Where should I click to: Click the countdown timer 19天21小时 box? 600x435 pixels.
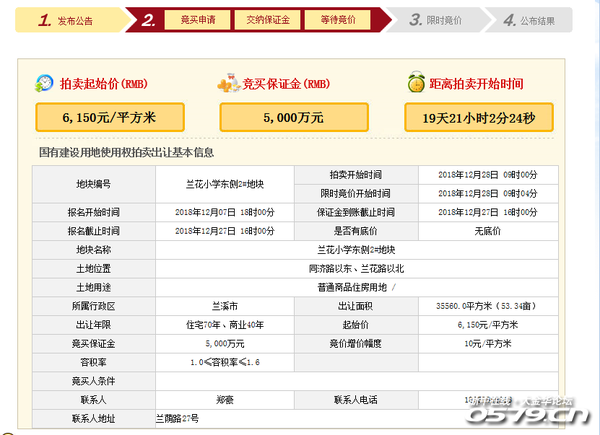pos(477,117)
